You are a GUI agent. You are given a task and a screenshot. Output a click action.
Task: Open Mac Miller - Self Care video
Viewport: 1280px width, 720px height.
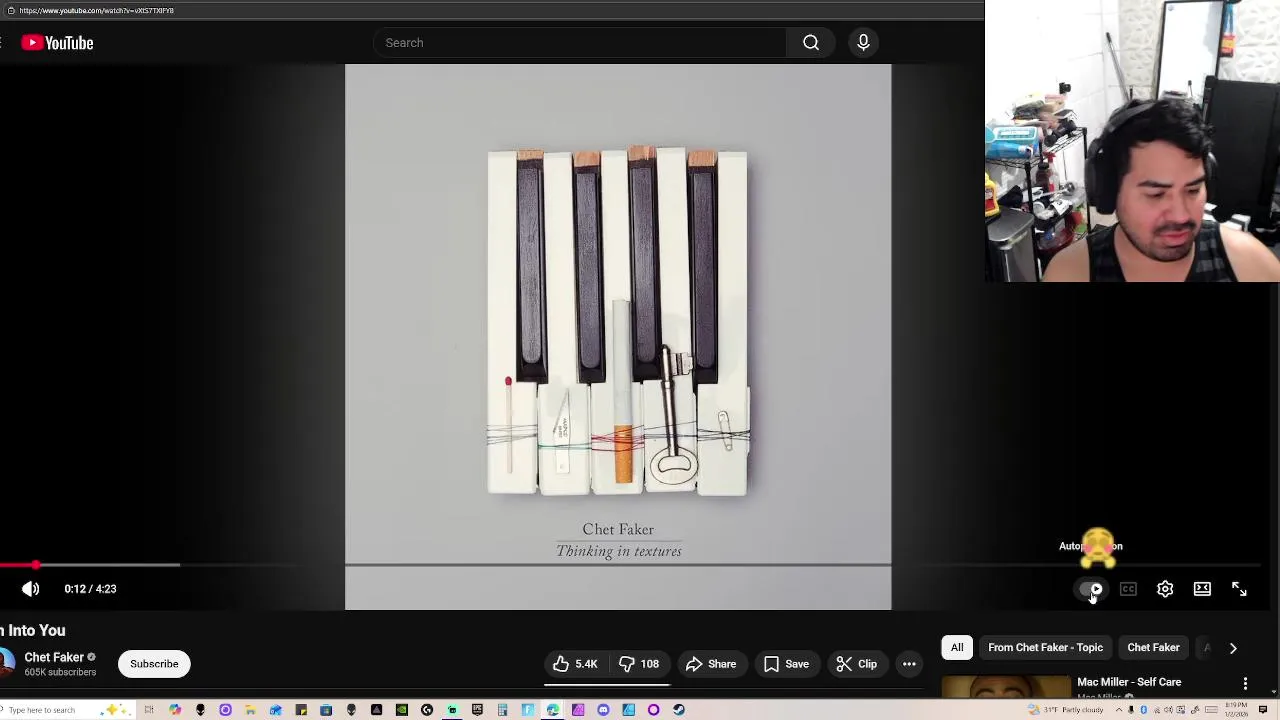tap(1129, 682)
